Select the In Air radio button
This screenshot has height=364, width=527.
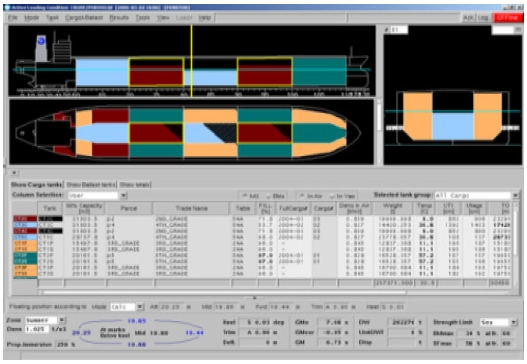(x=311, y=196)
